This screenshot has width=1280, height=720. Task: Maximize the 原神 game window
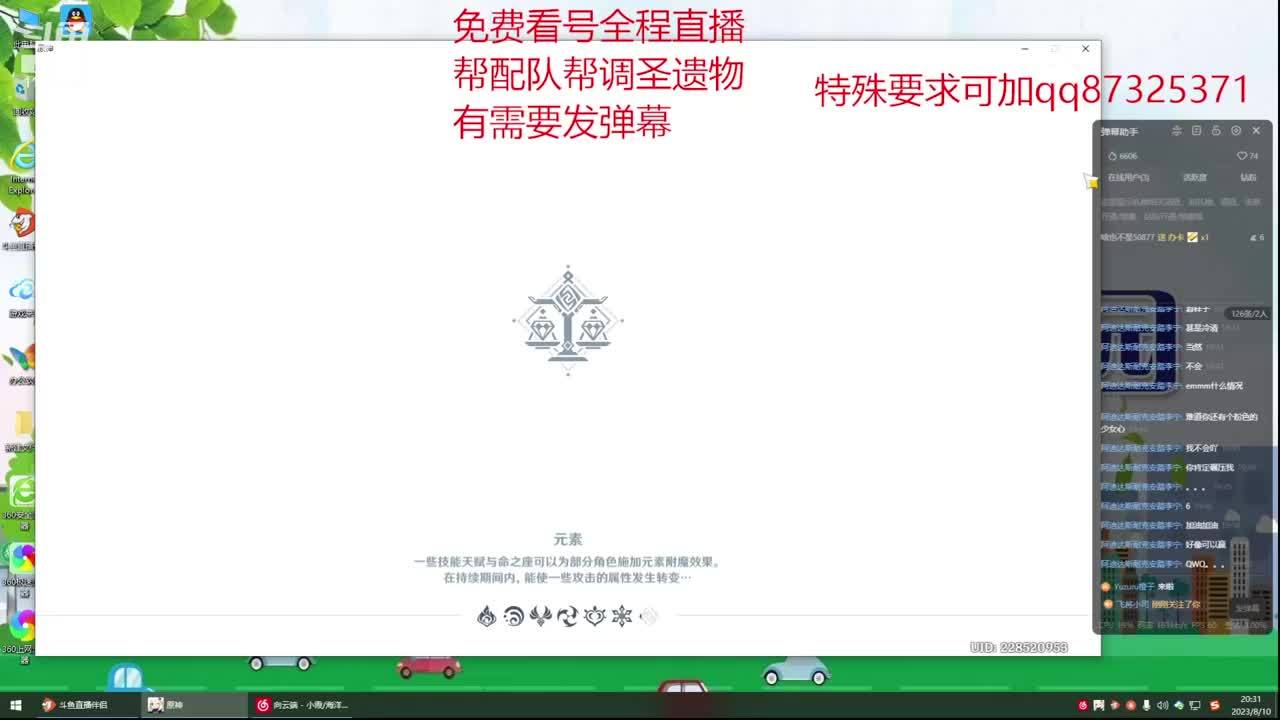point(1054,49)
